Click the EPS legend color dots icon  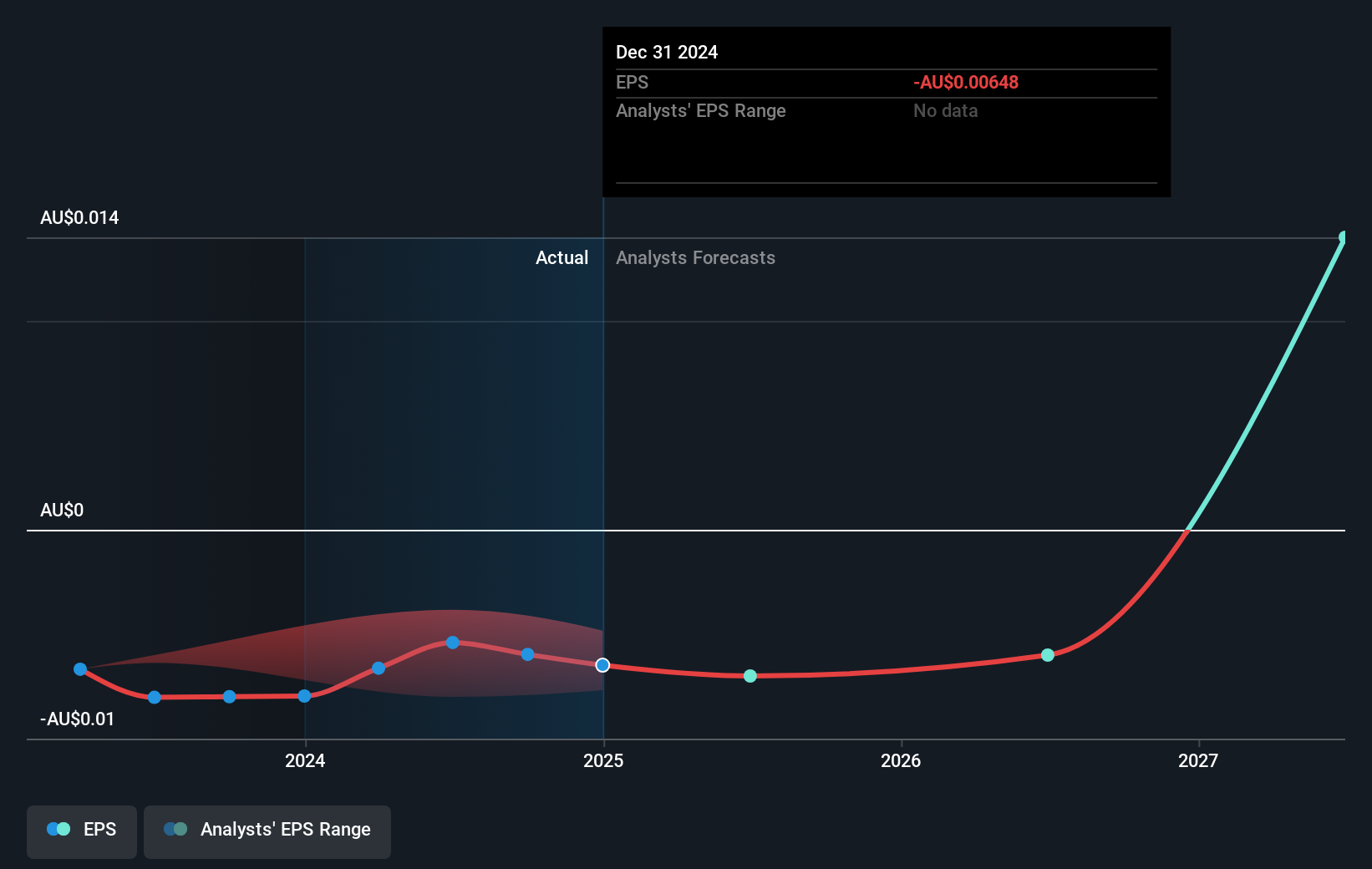(58, 829)
